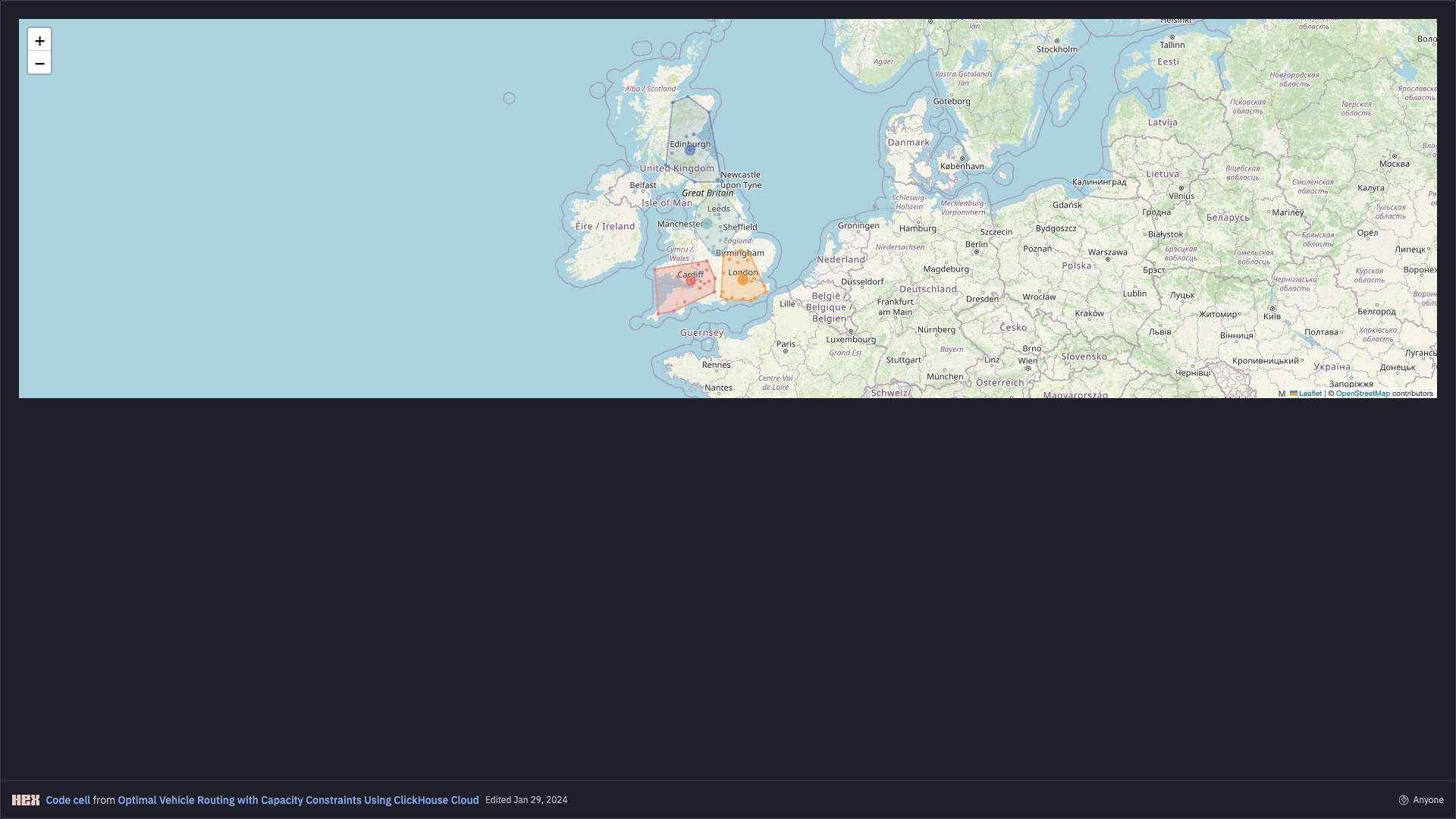
Task: Select the Hex logo icon
Action: [x=26, y=800]
